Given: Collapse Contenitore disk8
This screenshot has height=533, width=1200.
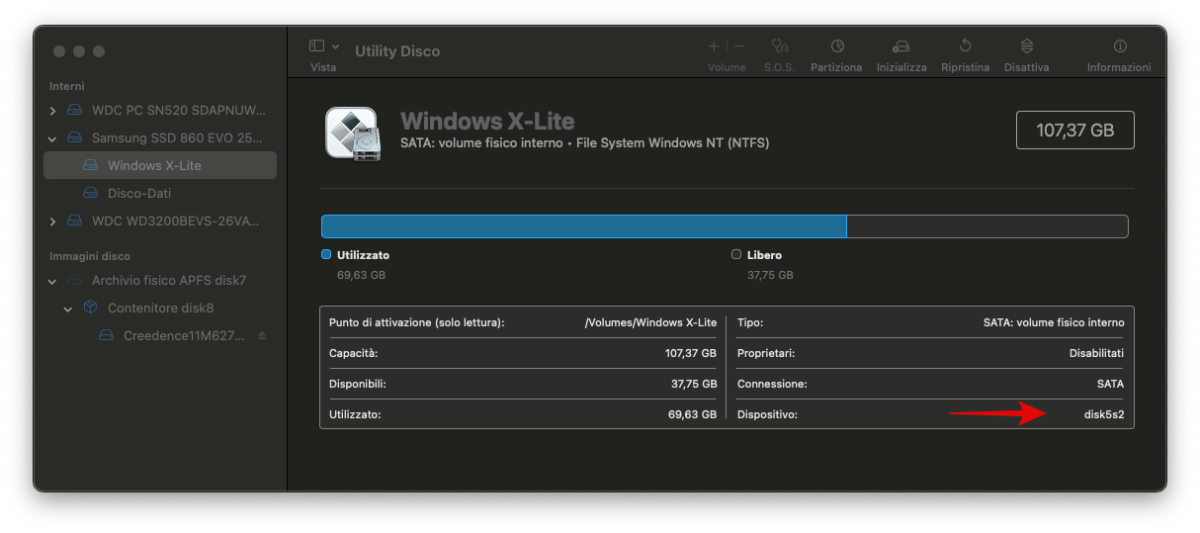Looking at the screenshot, I should 68,309.
